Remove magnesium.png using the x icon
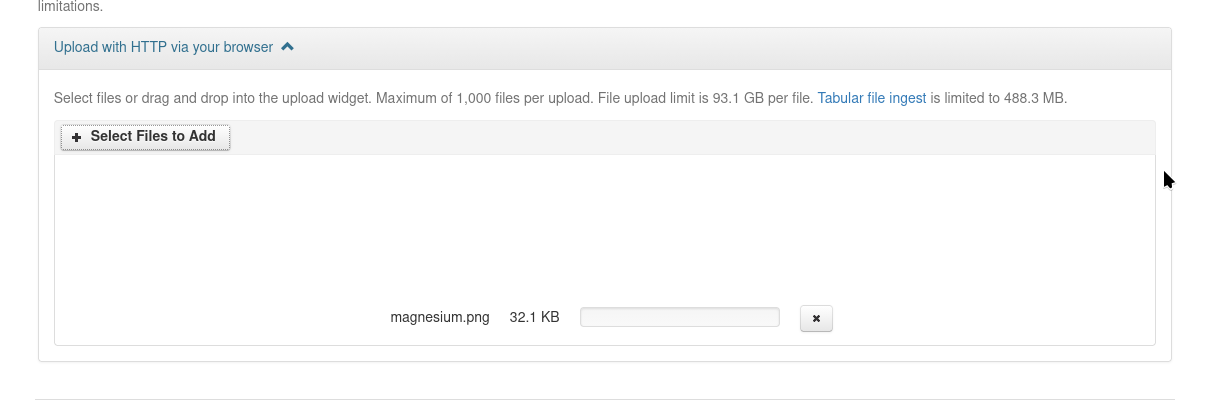The image size is (1216, 407). point(816,319)
